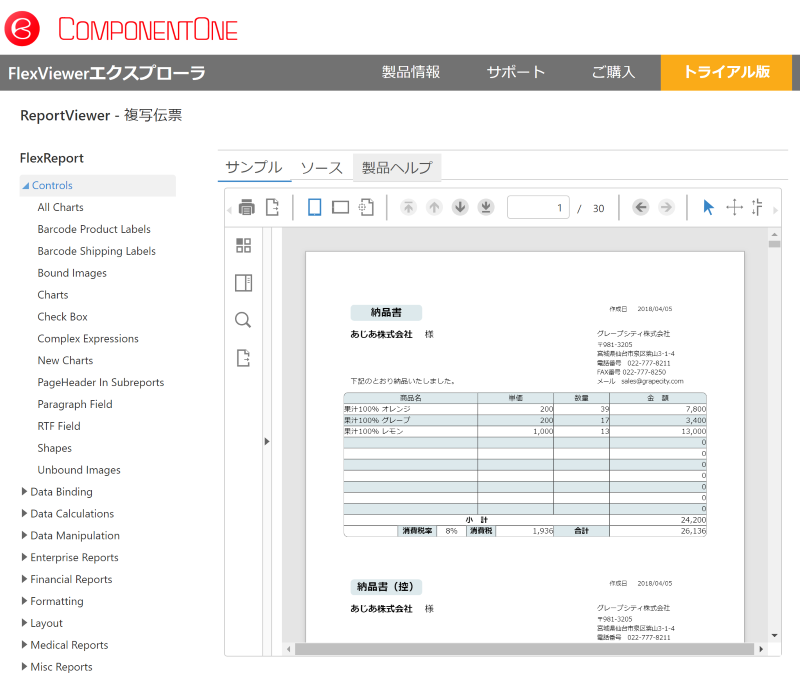800x673 pixels.
Task: Activate the move (pan) tool
Action: 734,207
